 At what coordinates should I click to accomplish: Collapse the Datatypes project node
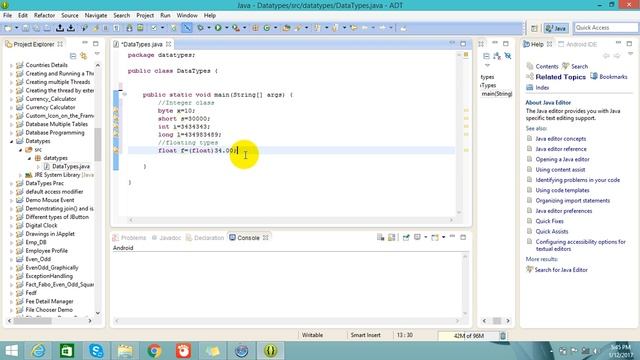(11, 141)
